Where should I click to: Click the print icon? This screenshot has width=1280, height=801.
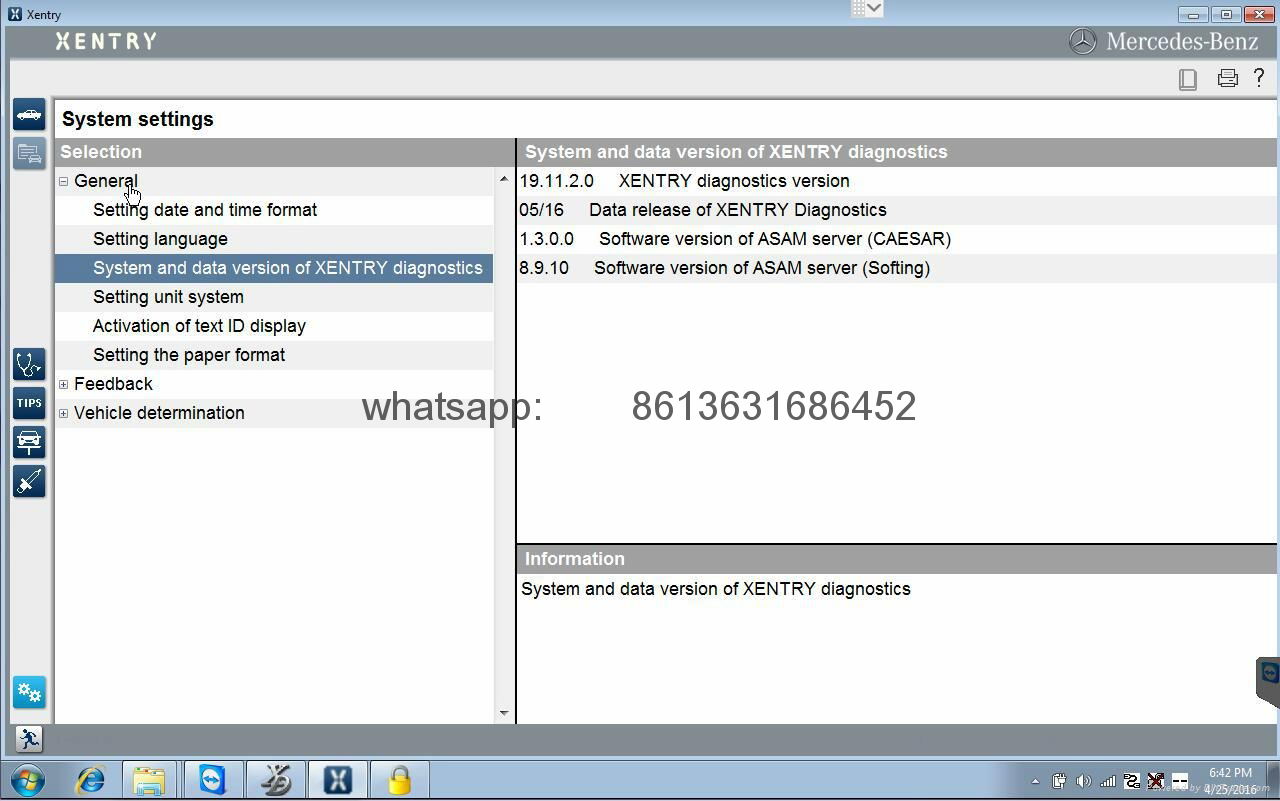point(1227,78)
